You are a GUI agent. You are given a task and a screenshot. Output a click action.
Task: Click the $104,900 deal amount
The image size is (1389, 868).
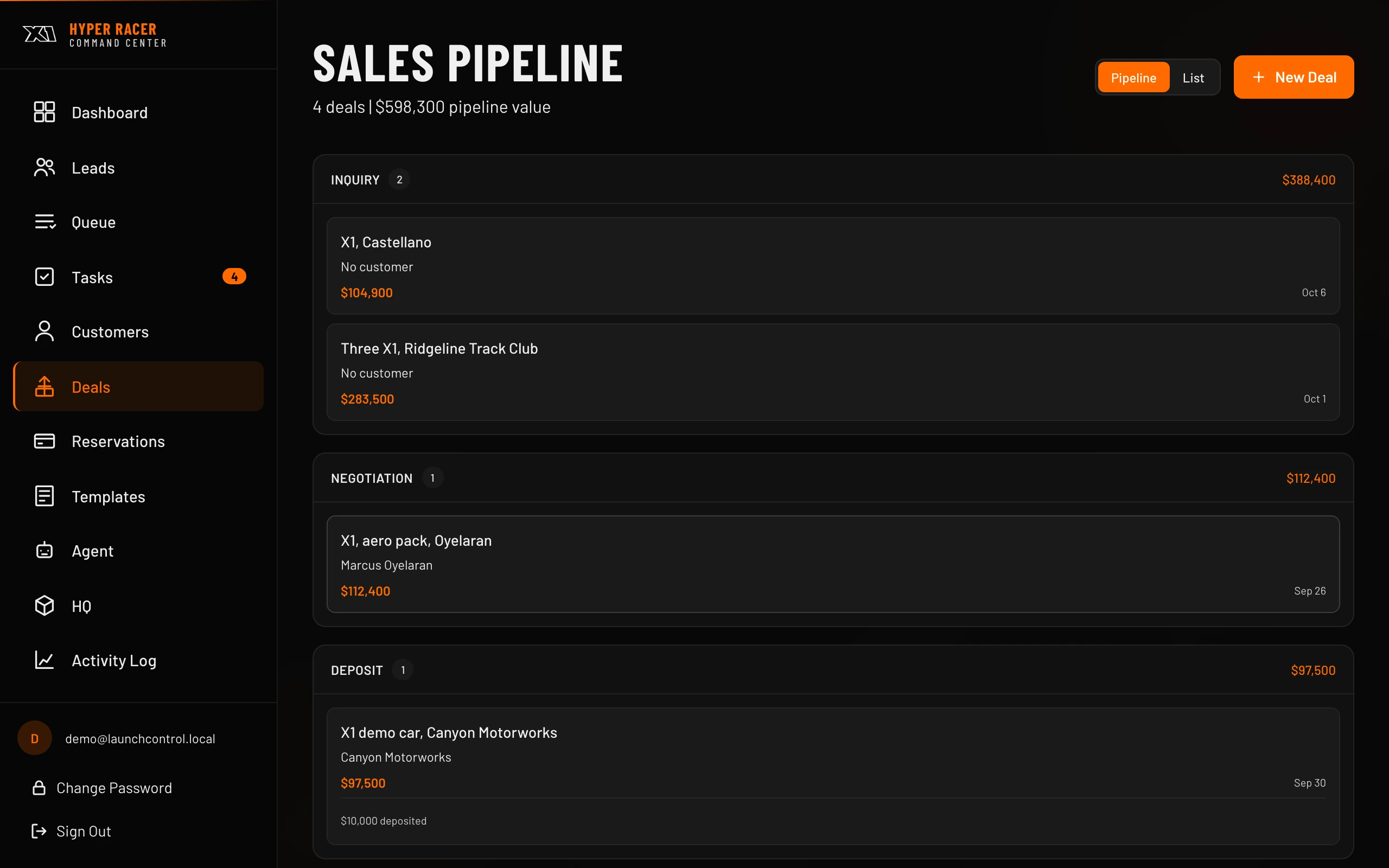(367, 293)
